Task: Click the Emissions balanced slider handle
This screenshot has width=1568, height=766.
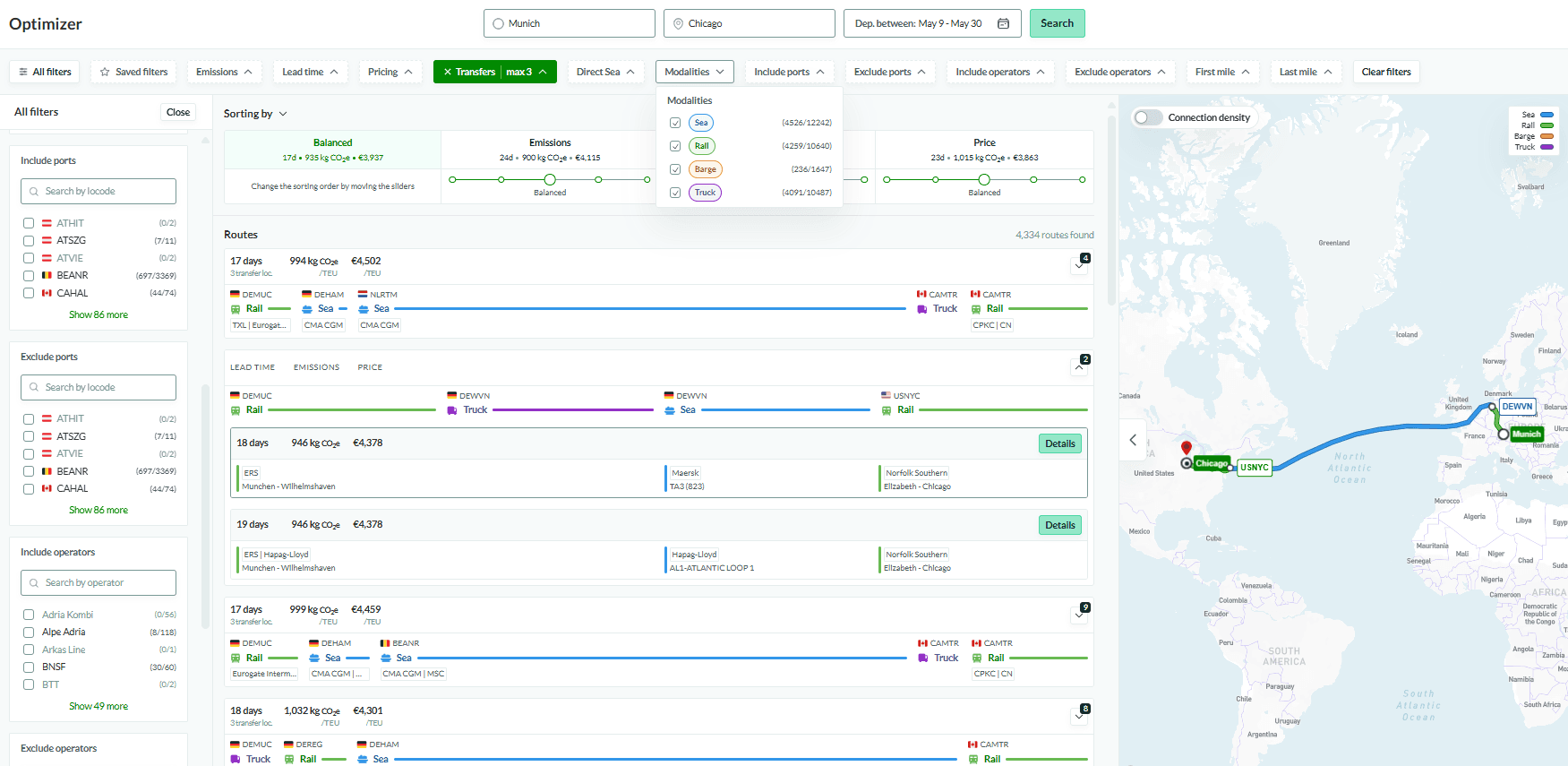Action: point(550,180)
